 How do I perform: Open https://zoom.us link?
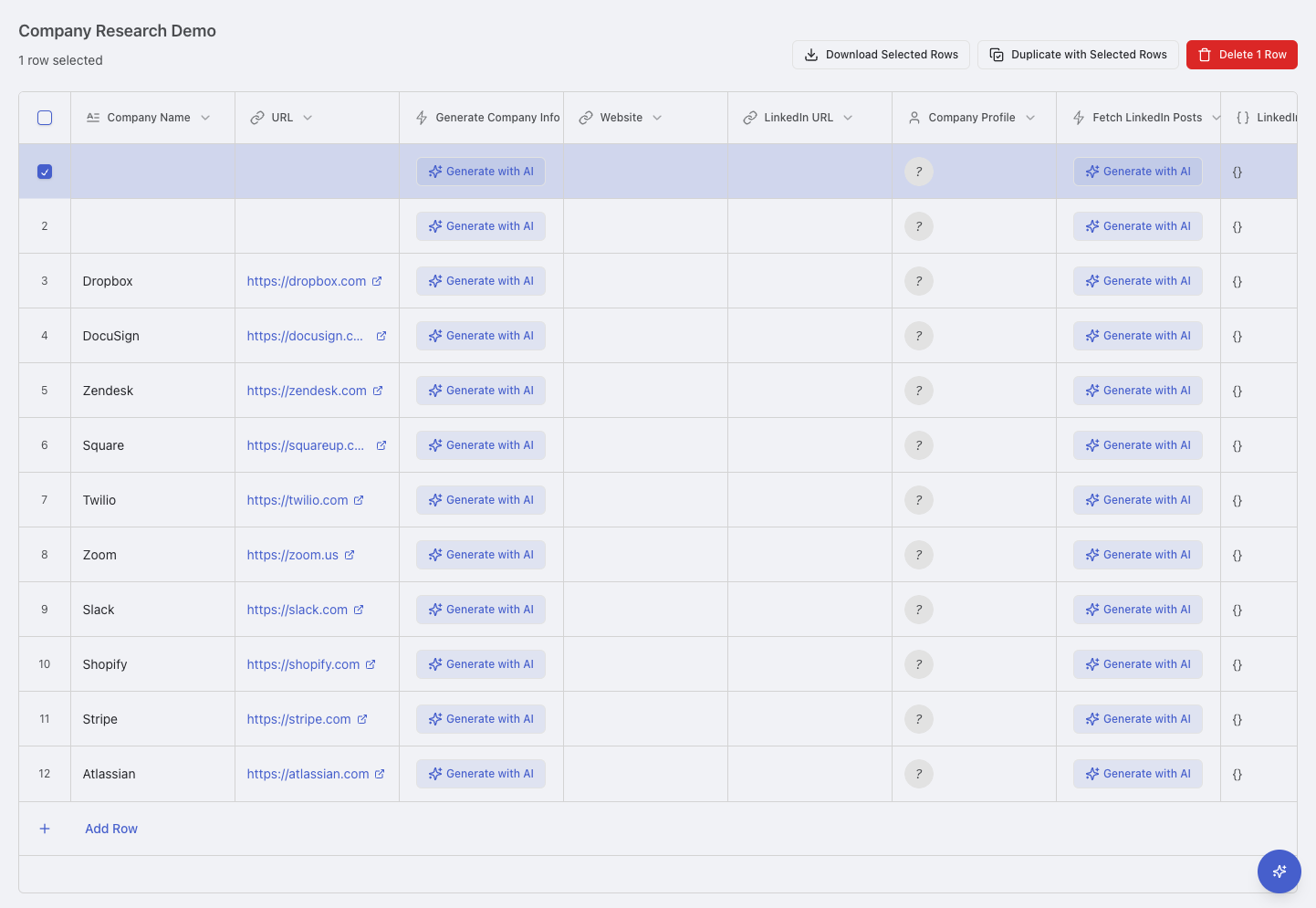click(x=292, y=555)
